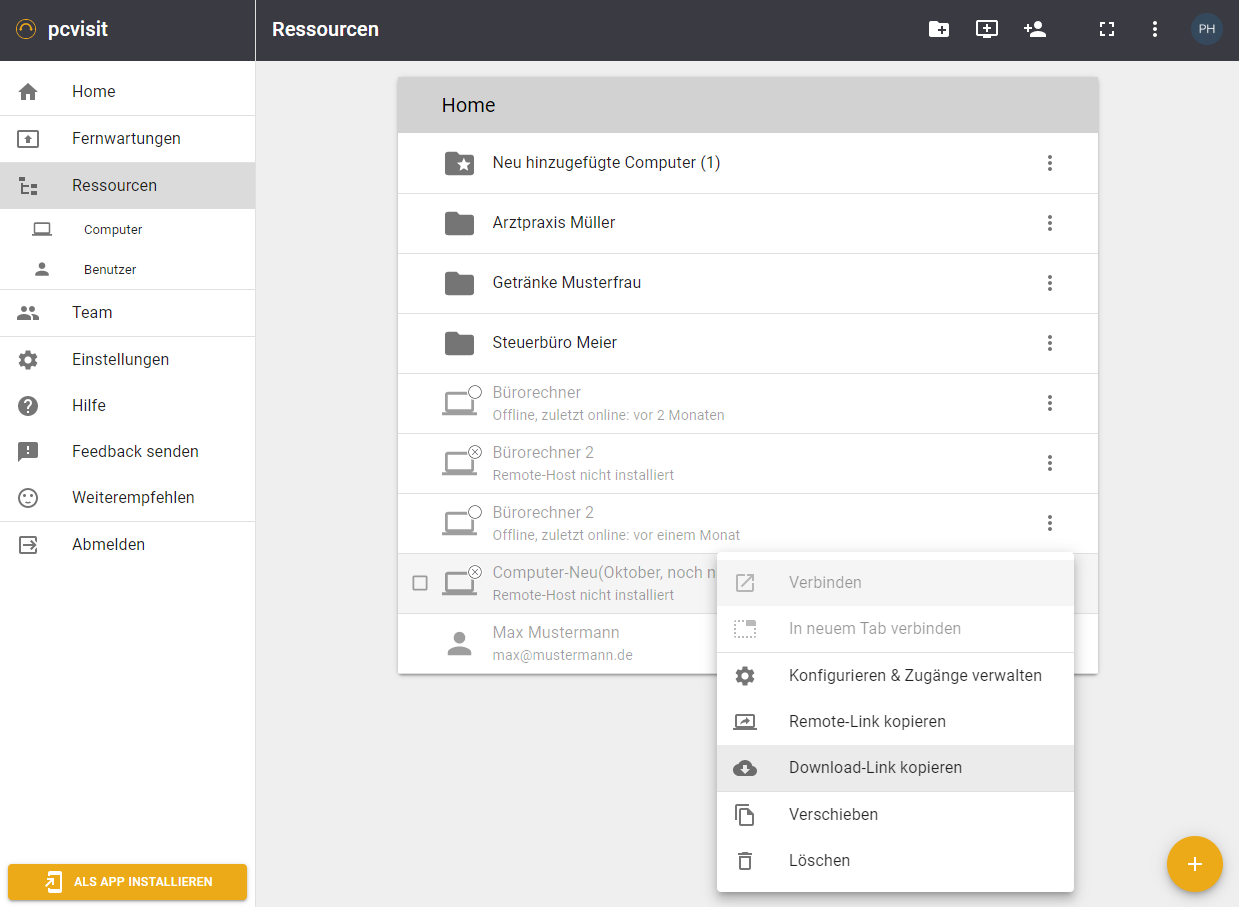The height and width of the screenshot is (907, 1239).
Task: Tick the checkbox beside Computer-Neu
Action: coord(420,583)
